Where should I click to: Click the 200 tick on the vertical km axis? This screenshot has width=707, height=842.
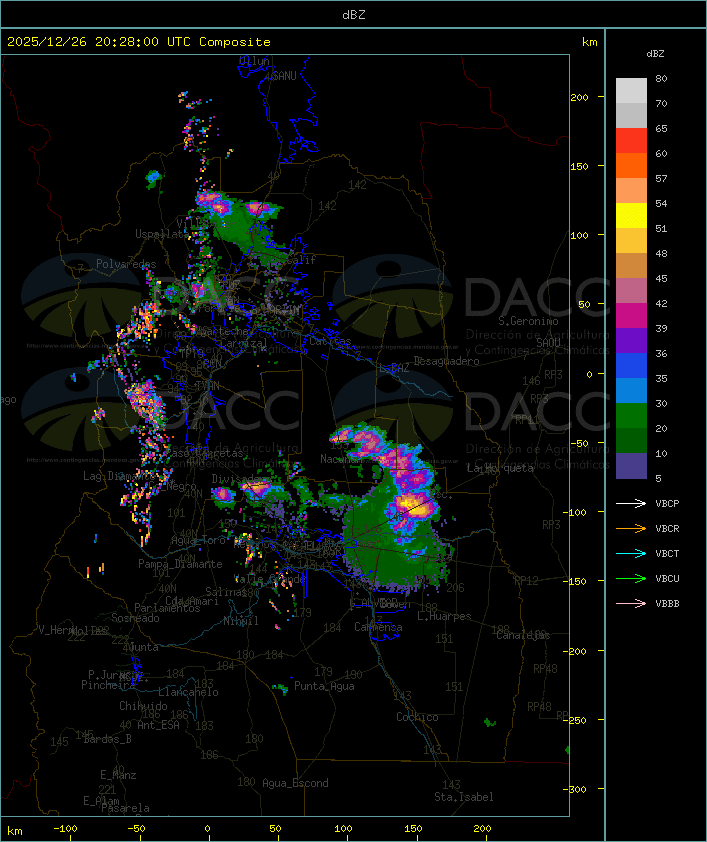579,97
